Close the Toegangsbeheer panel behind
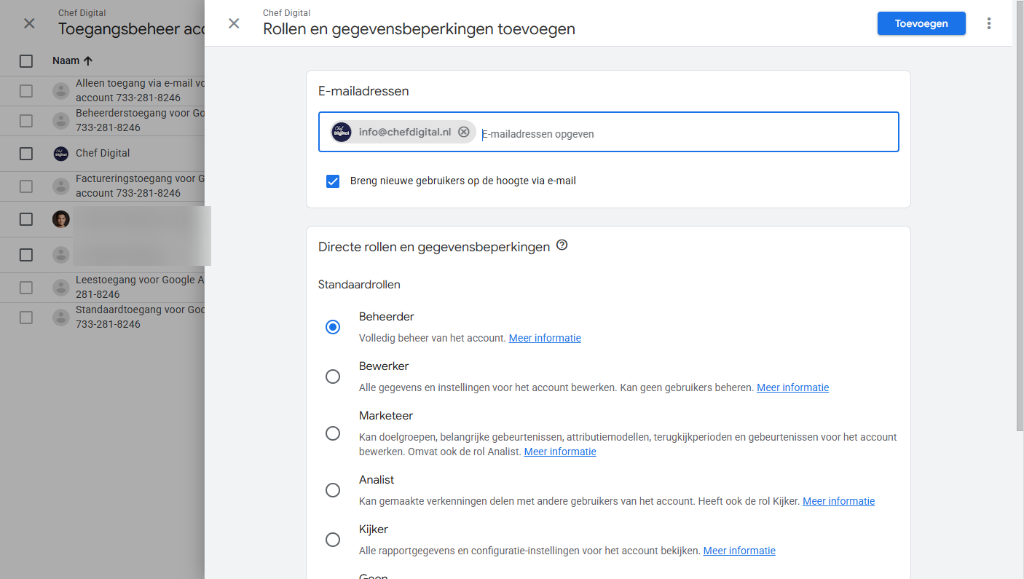This screenshot has width=1024, height=579. [29, 23]
